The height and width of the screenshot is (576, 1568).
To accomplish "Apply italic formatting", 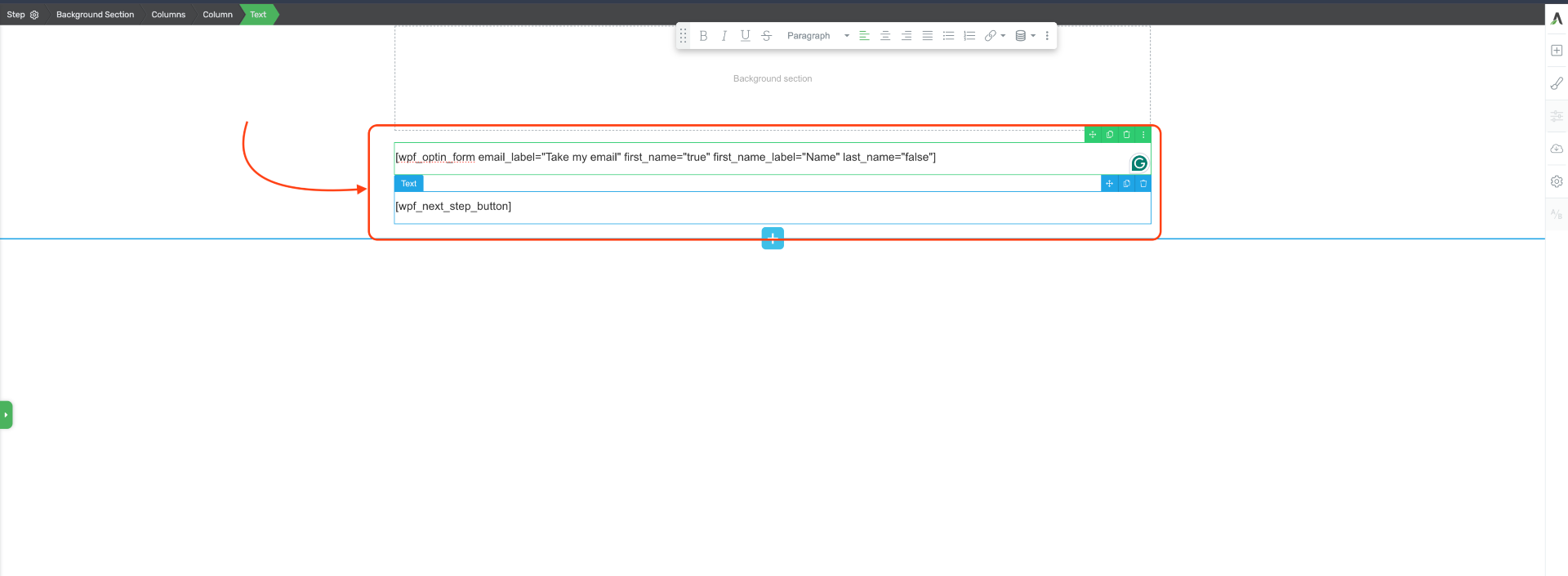I will (724, 36).
